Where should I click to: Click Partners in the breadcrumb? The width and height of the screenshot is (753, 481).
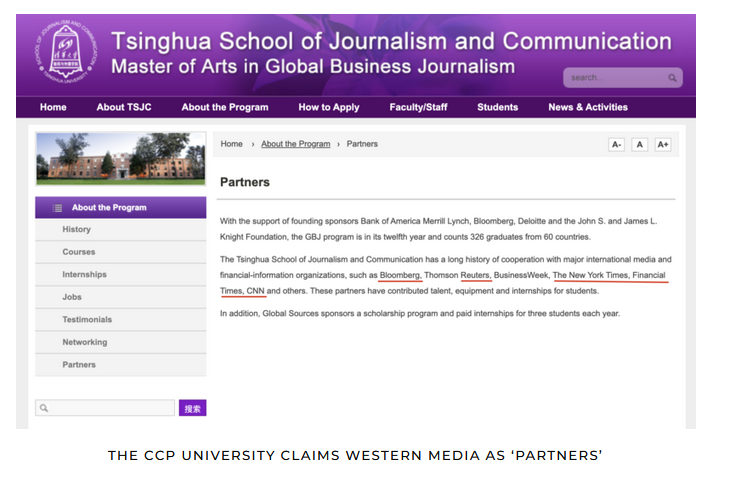pyautogui.click(x=362, y=144)
